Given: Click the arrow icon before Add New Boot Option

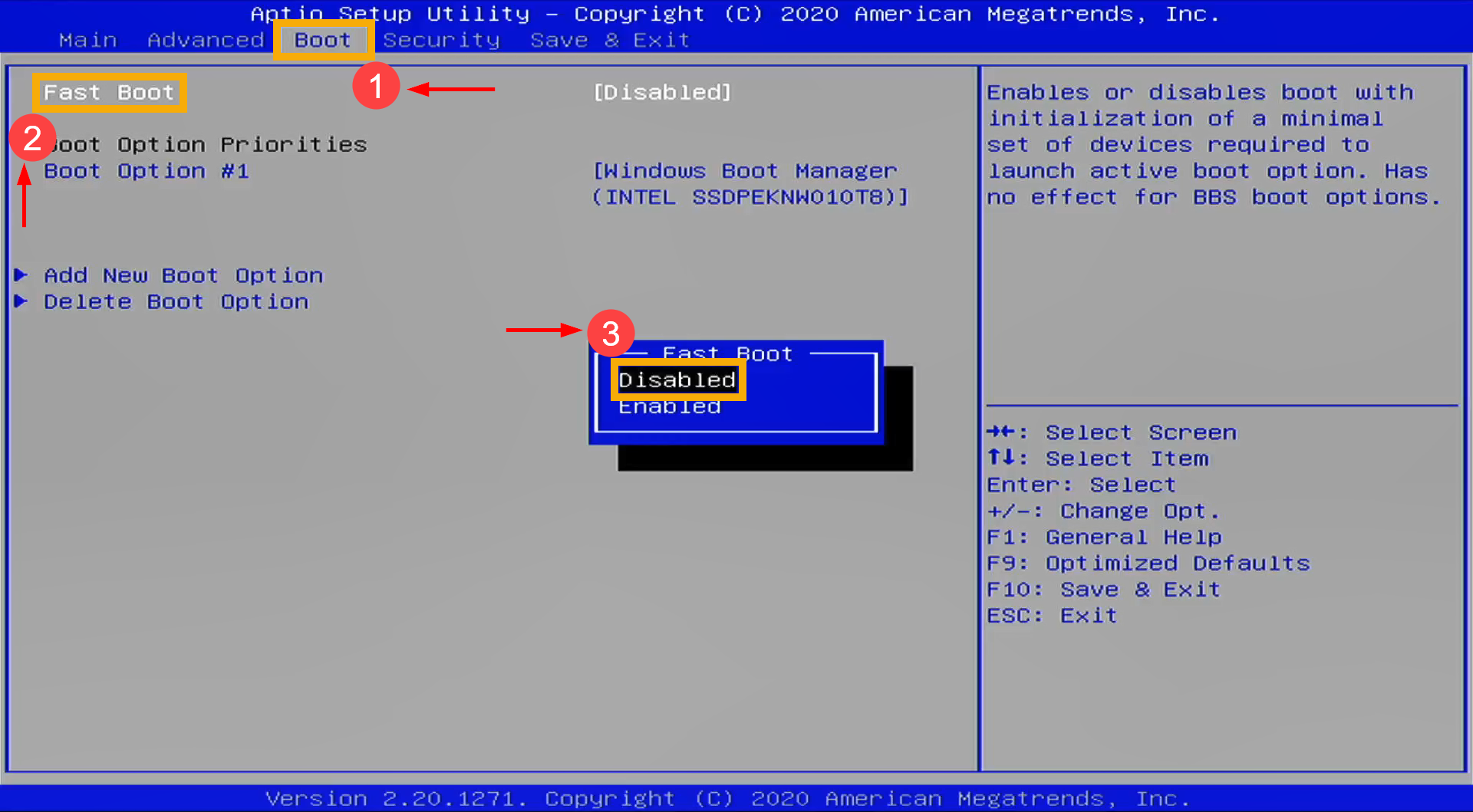Looking at the screenshot, I should coord(21,275).
